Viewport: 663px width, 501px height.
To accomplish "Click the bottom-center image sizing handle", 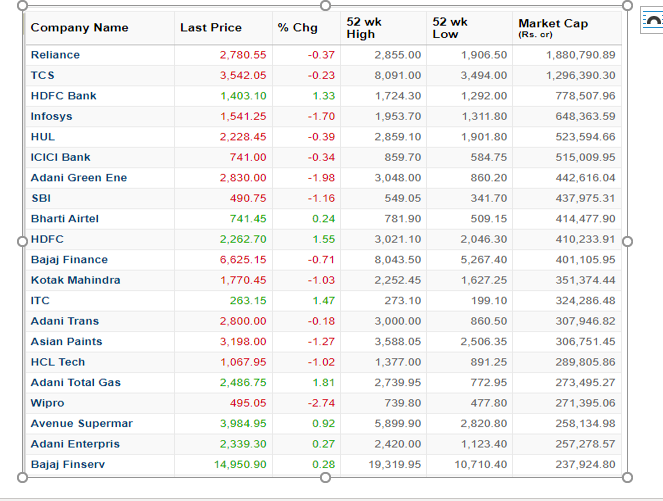I will pyautogui.click(x=325, y=477).
